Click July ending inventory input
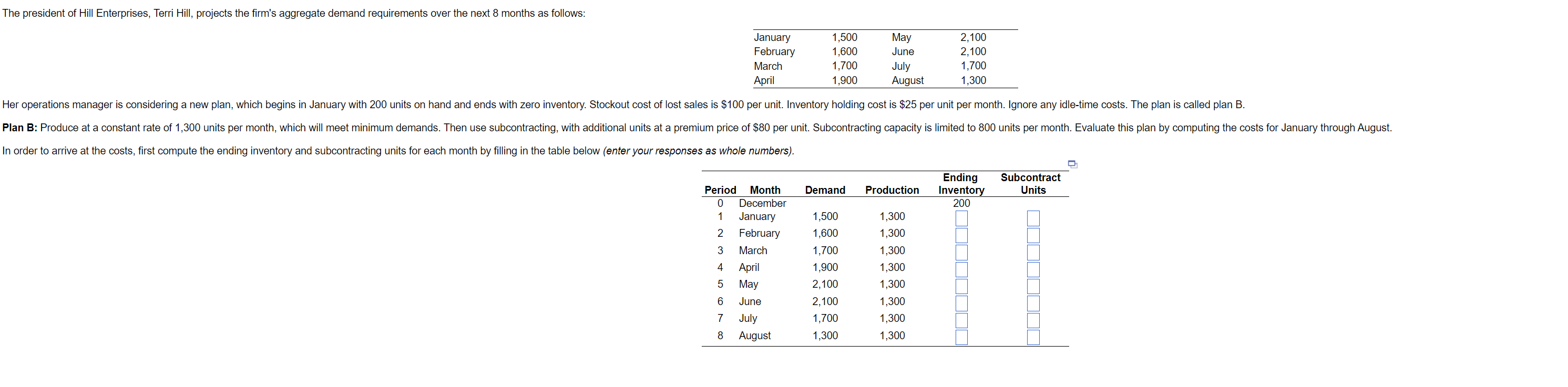This screenshot has width=1568, height=387. (961, 320)
